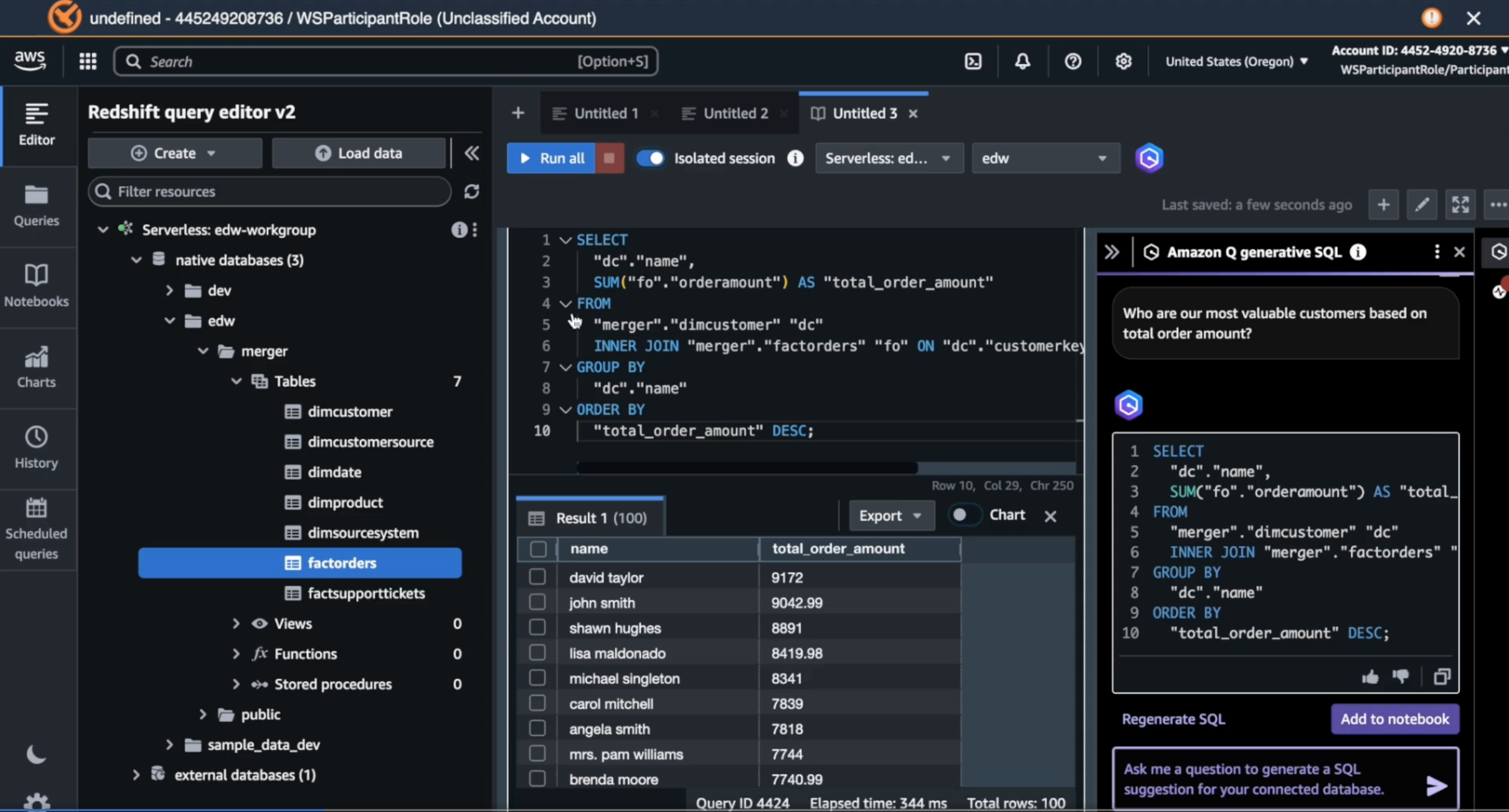
Task: Toggle dark mode with the moon icon
Action: [x=35, y=754]
